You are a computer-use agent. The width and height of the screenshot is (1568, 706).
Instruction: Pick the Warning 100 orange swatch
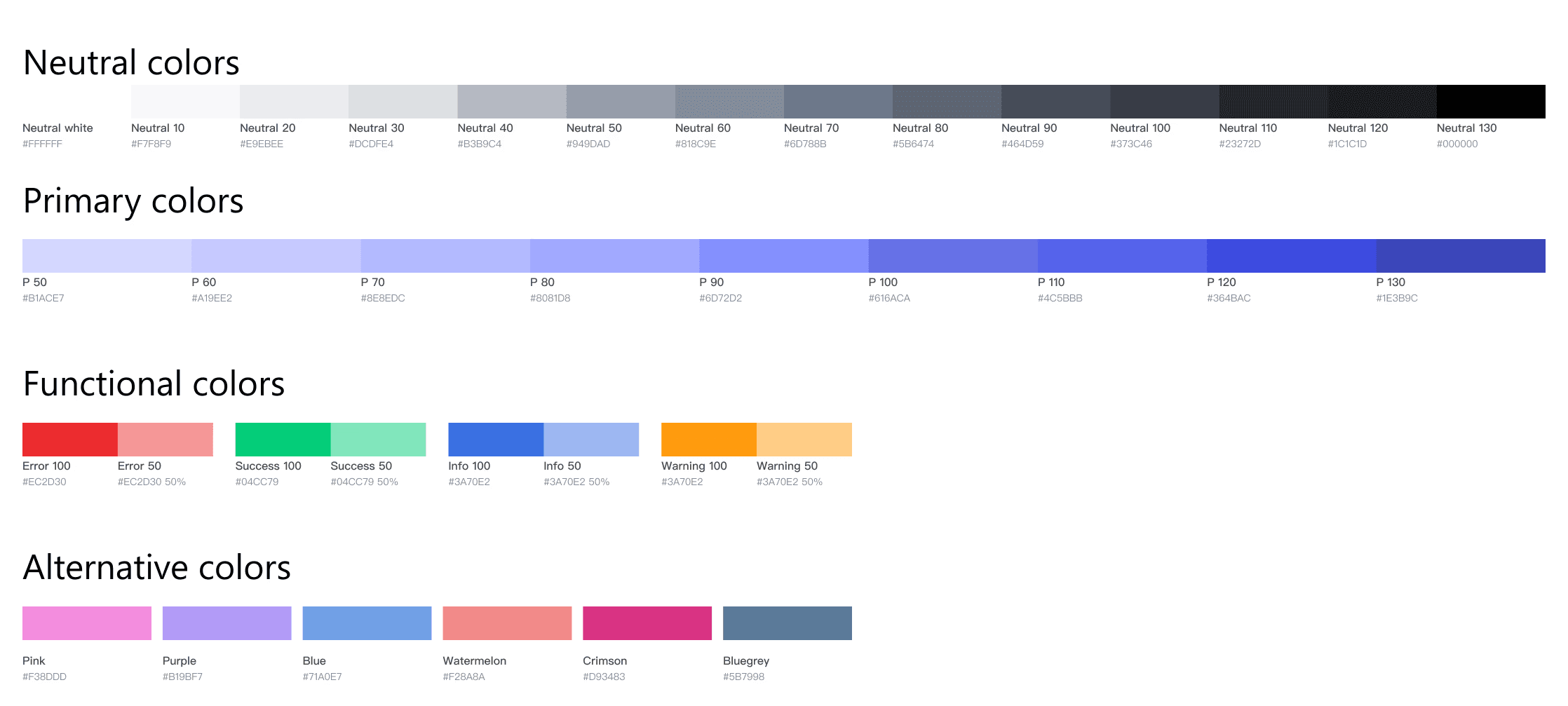(x=709, y=440)
